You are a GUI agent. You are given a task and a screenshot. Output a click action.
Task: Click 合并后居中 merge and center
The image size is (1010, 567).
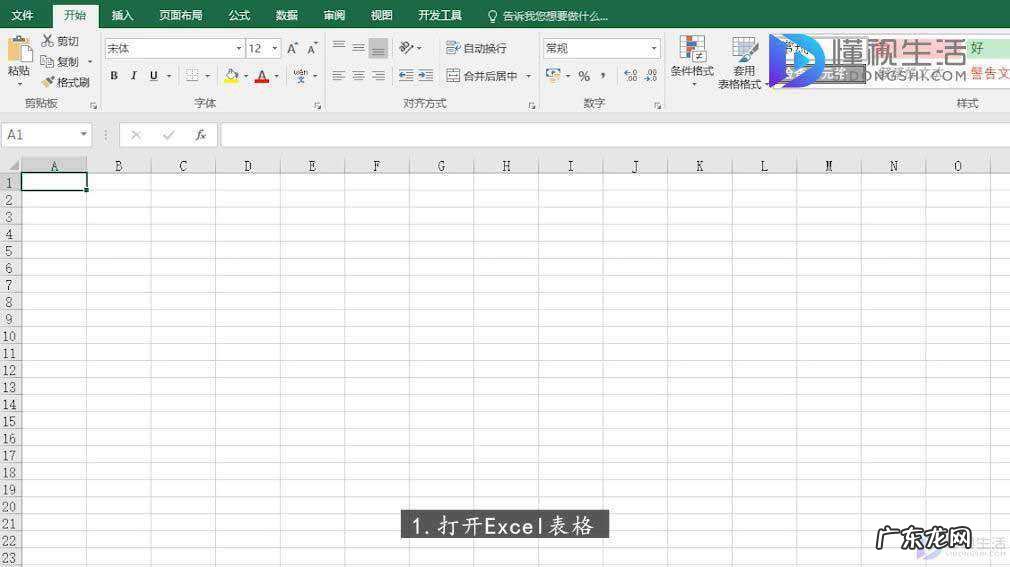482,76
